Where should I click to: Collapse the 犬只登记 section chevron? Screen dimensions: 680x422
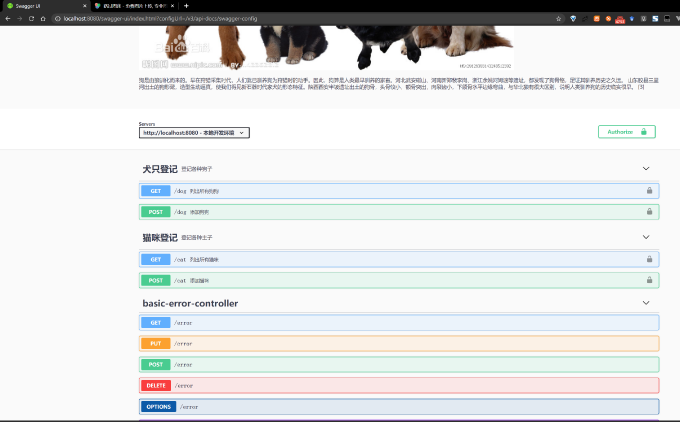click(646, 169)
